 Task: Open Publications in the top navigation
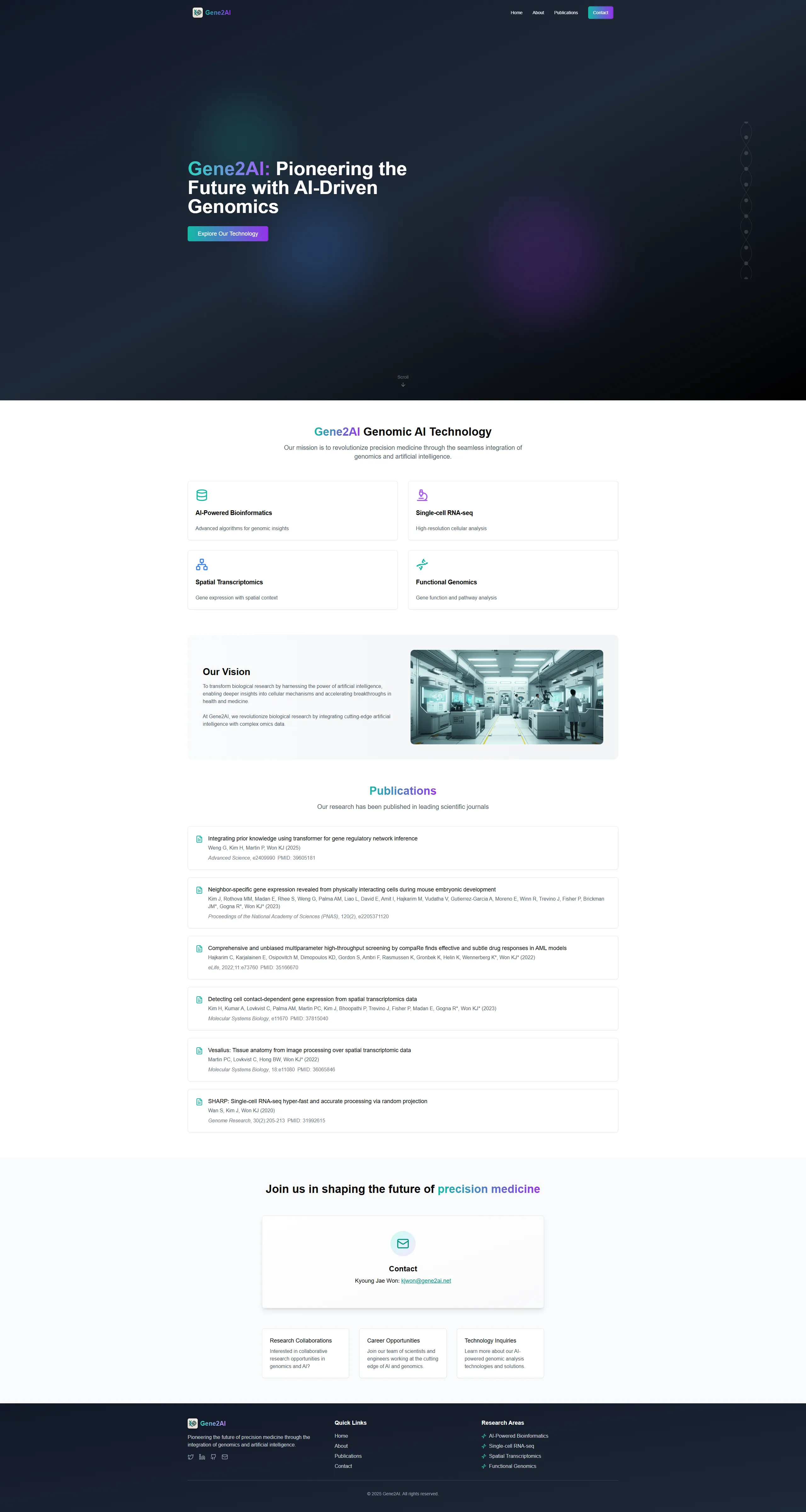click(x=566, y=12)
